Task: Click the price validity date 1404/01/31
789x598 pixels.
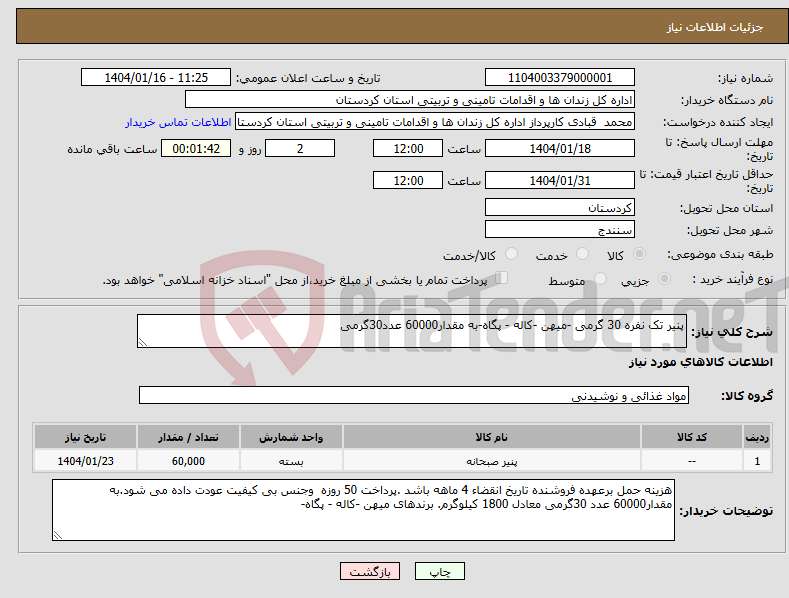Action: tap(560, 180)
